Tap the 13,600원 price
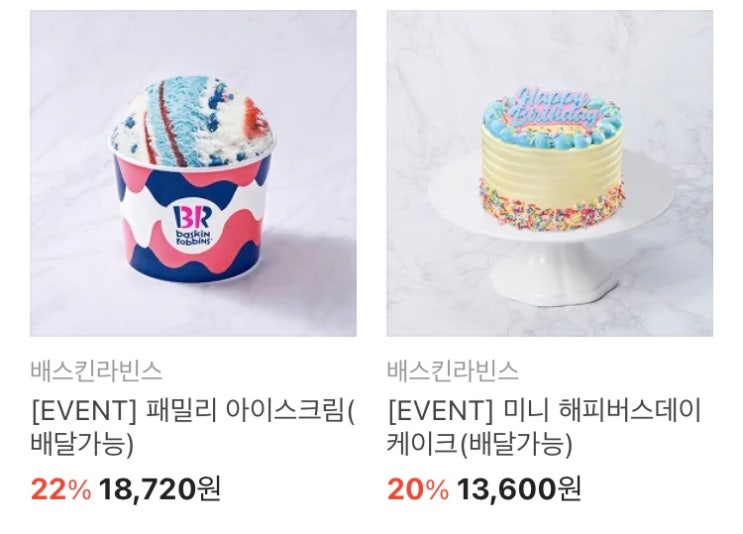Screen dimensions: 743x534 tap(518, 489)
